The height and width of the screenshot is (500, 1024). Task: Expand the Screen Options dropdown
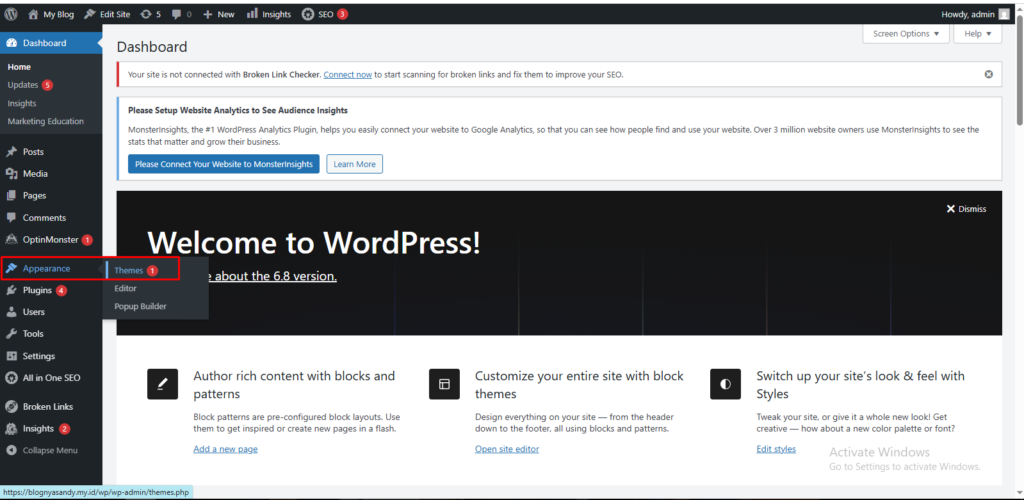(906, 34)
